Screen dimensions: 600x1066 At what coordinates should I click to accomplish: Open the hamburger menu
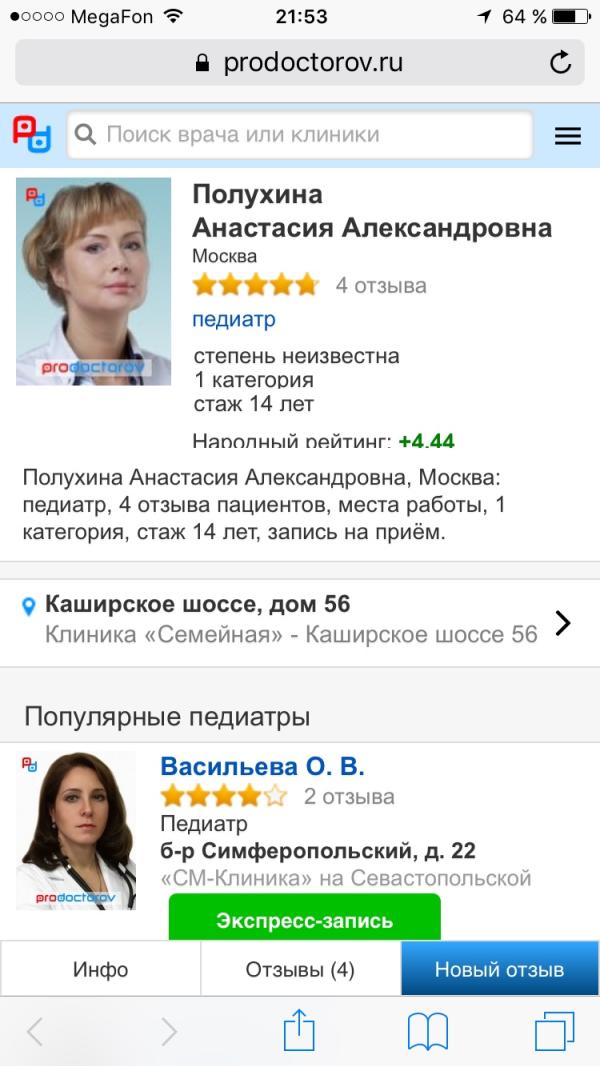click(567, 137)
